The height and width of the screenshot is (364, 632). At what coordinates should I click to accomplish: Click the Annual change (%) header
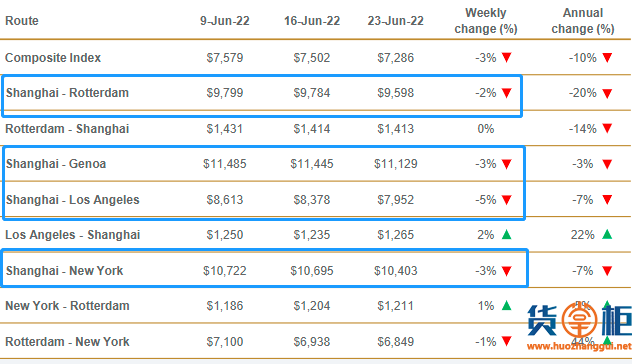[x=583, y=21]
